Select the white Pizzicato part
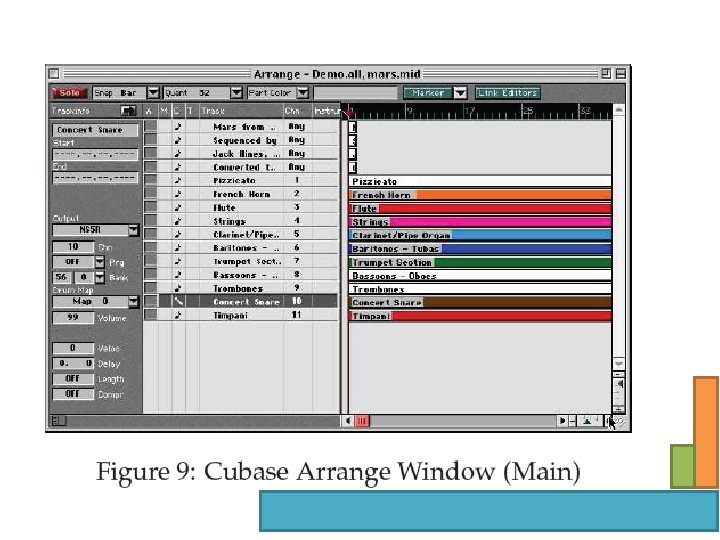Image resolution: width=720 pixels, height=540 pixels. pos(480,181)
